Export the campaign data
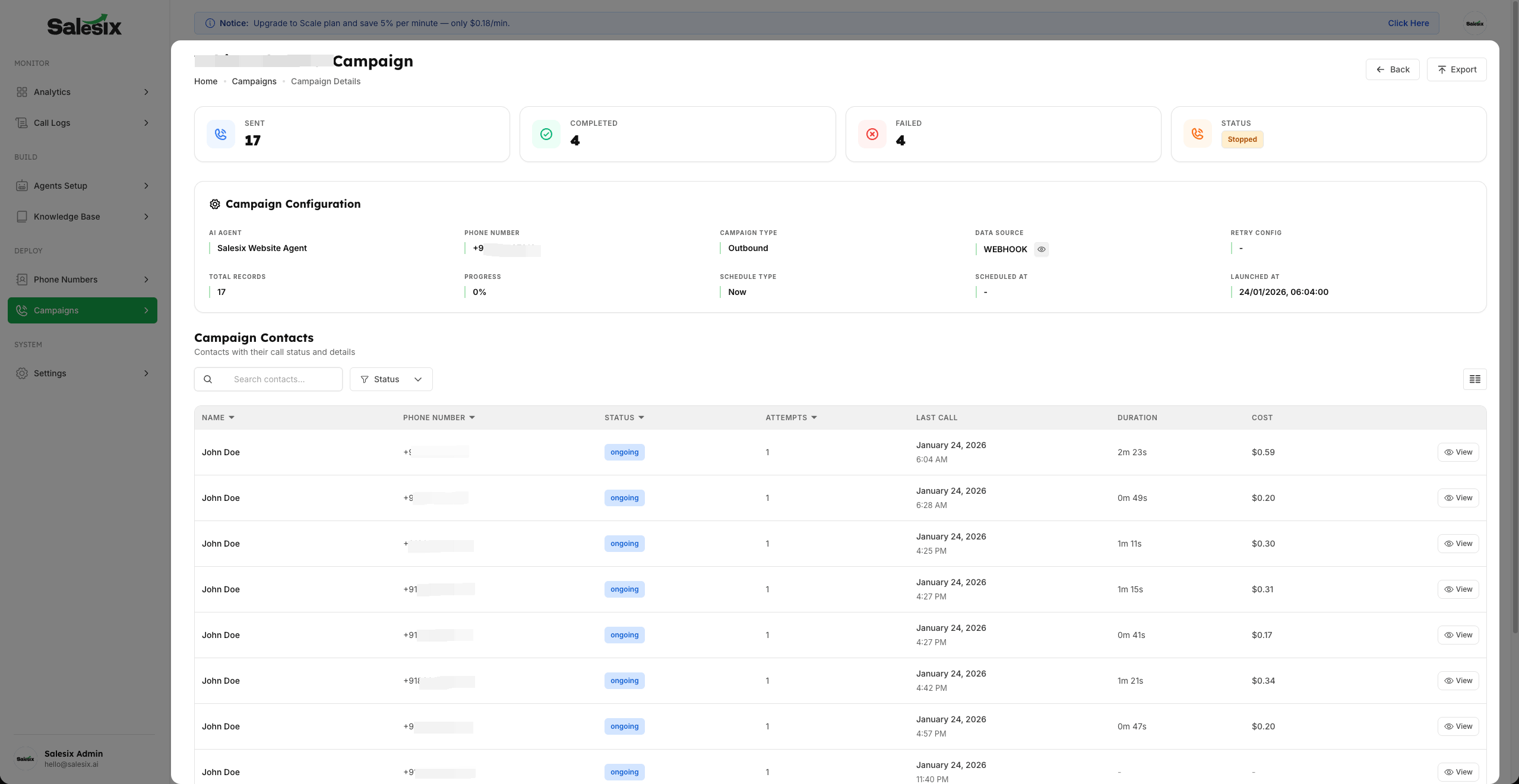The height and width of the screenshot is (784, 1519). click(1456, 69)
